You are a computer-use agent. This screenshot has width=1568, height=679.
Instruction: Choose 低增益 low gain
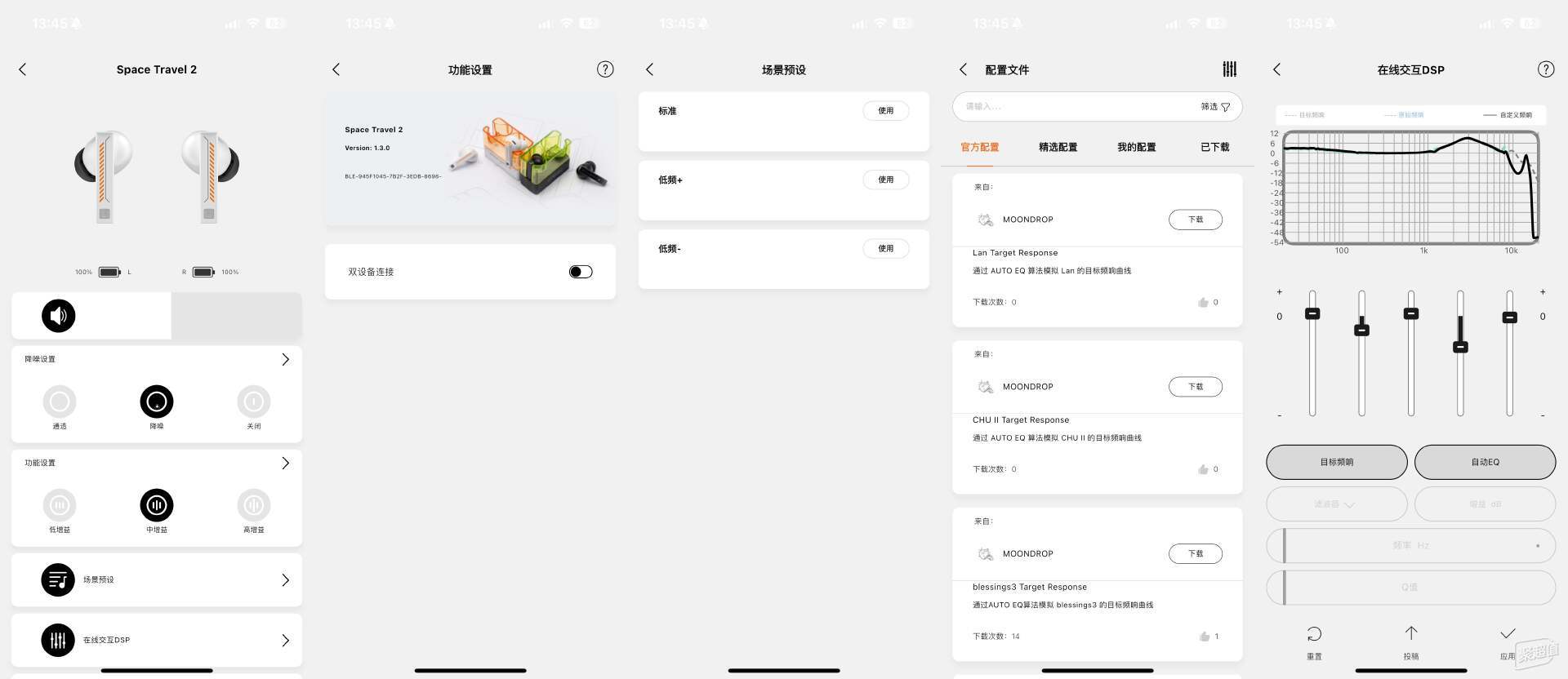[60, 505]
